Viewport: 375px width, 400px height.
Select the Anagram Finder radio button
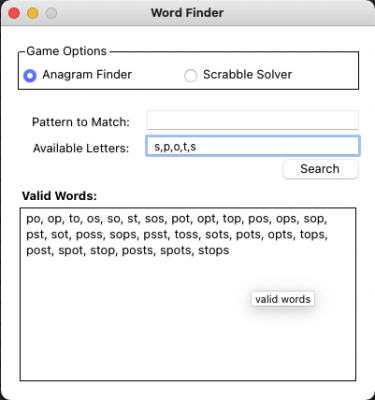[x=30, y=75]
